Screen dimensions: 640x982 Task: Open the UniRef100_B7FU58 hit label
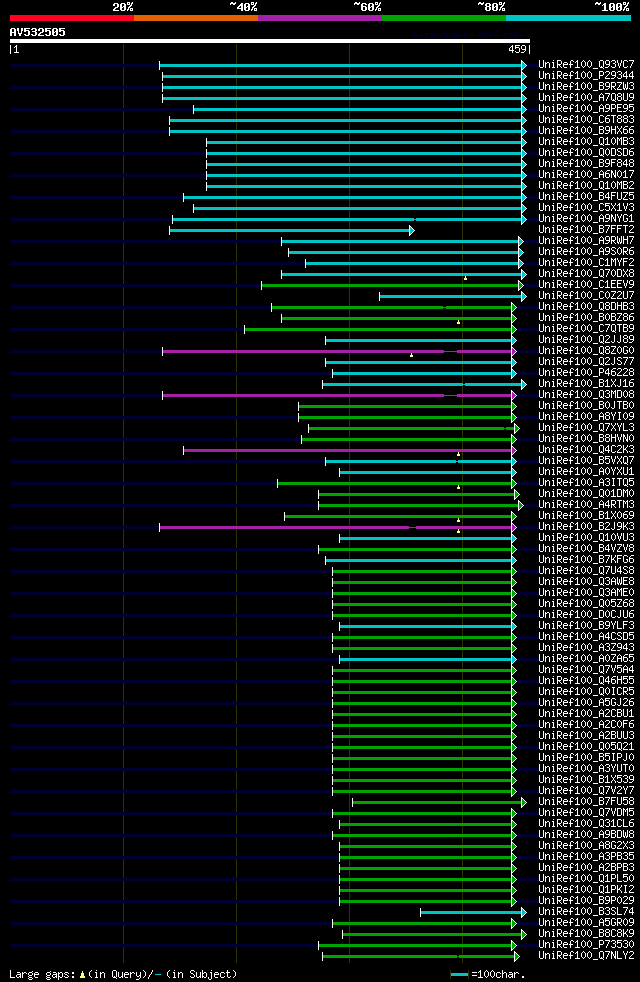(586, 802)
